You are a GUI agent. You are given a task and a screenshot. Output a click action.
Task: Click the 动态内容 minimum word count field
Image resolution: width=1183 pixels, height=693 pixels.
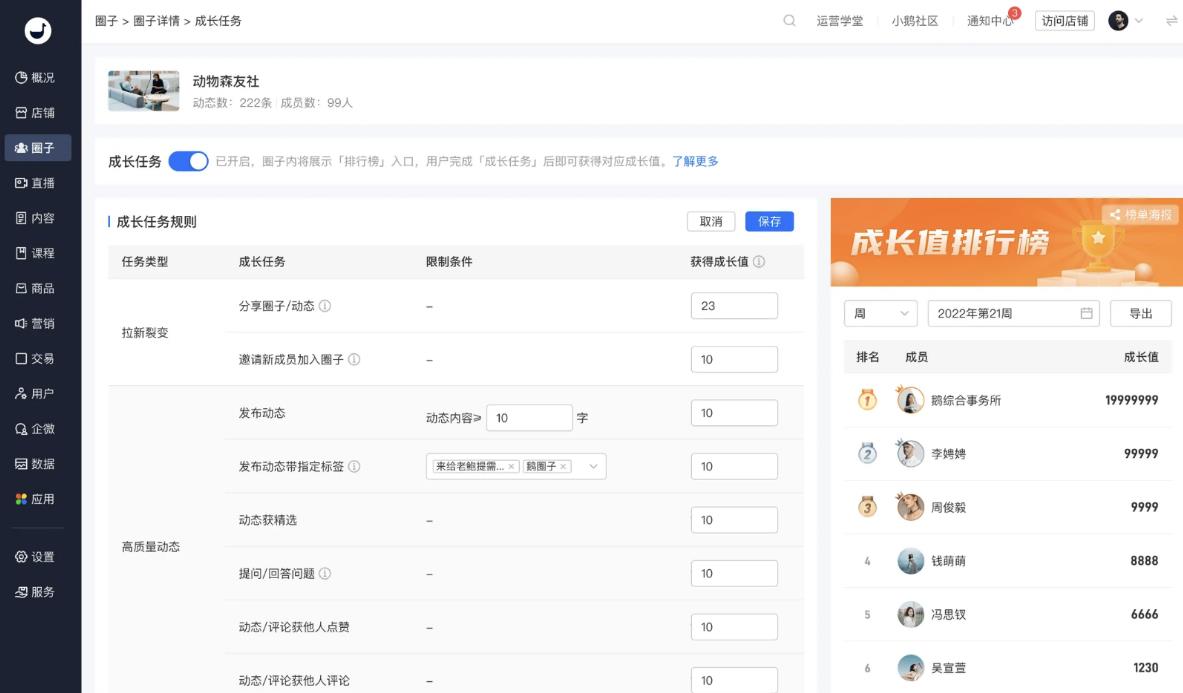pos(528,418)
